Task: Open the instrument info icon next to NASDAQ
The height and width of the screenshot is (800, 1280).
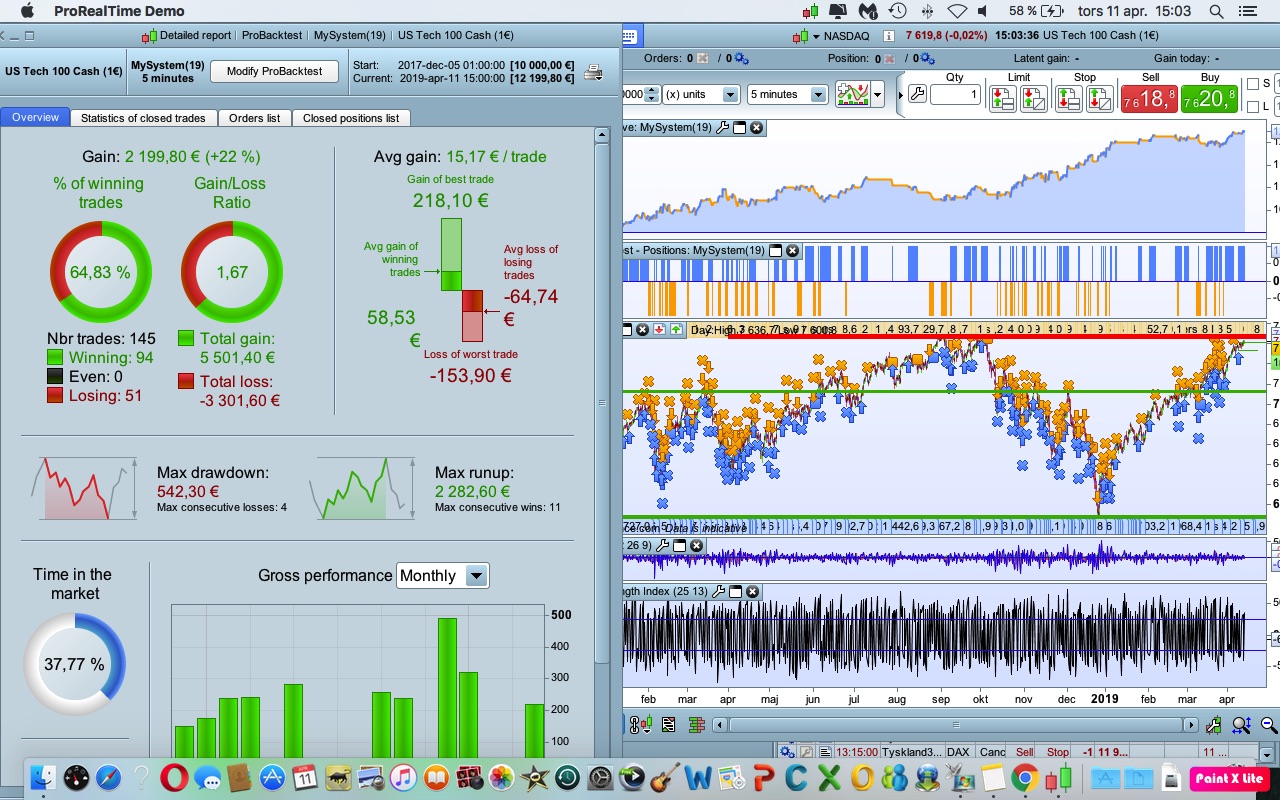Action: point(889,36)
